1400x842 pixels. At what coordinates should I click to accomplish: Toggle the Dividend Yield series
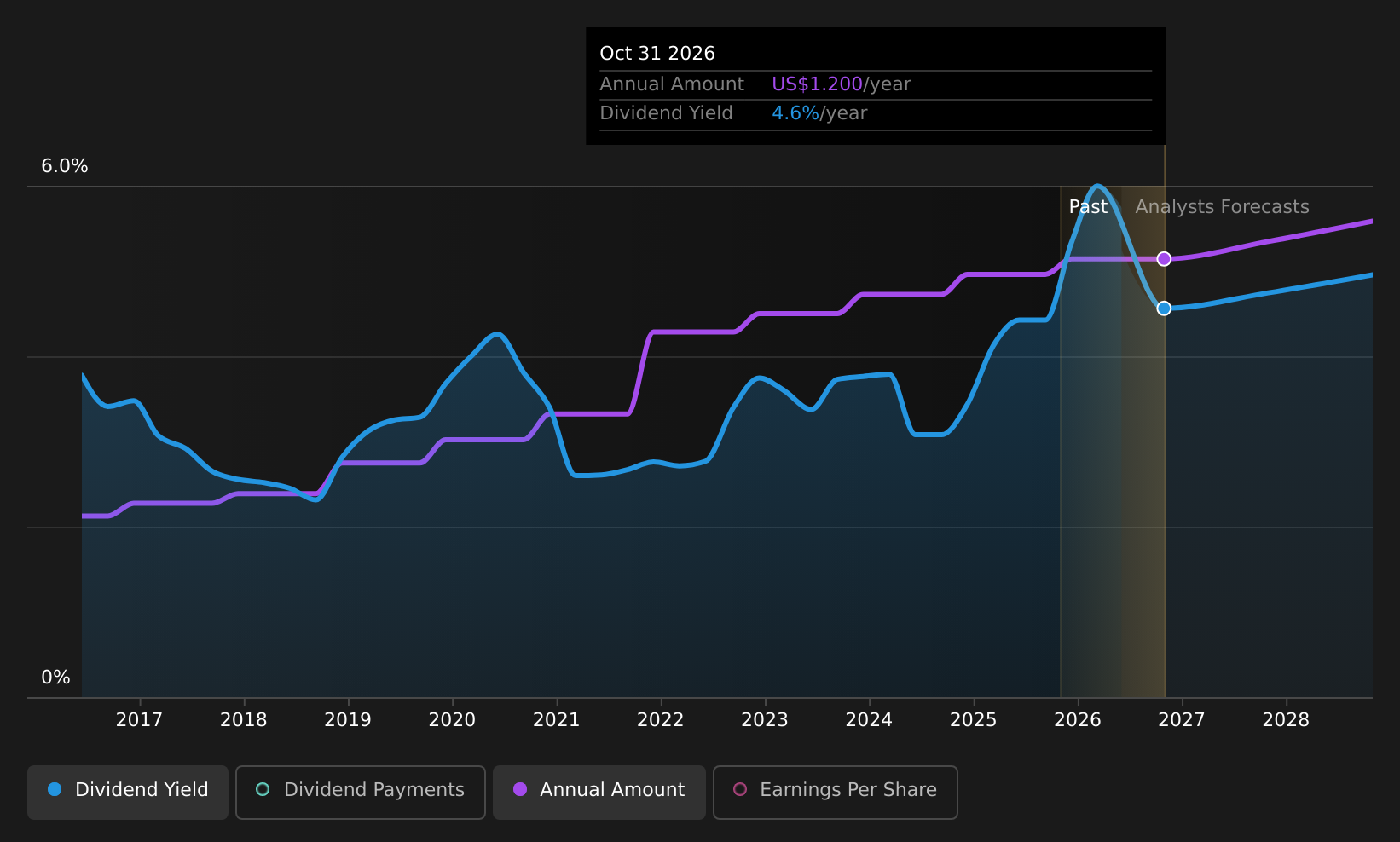(128, 792)
